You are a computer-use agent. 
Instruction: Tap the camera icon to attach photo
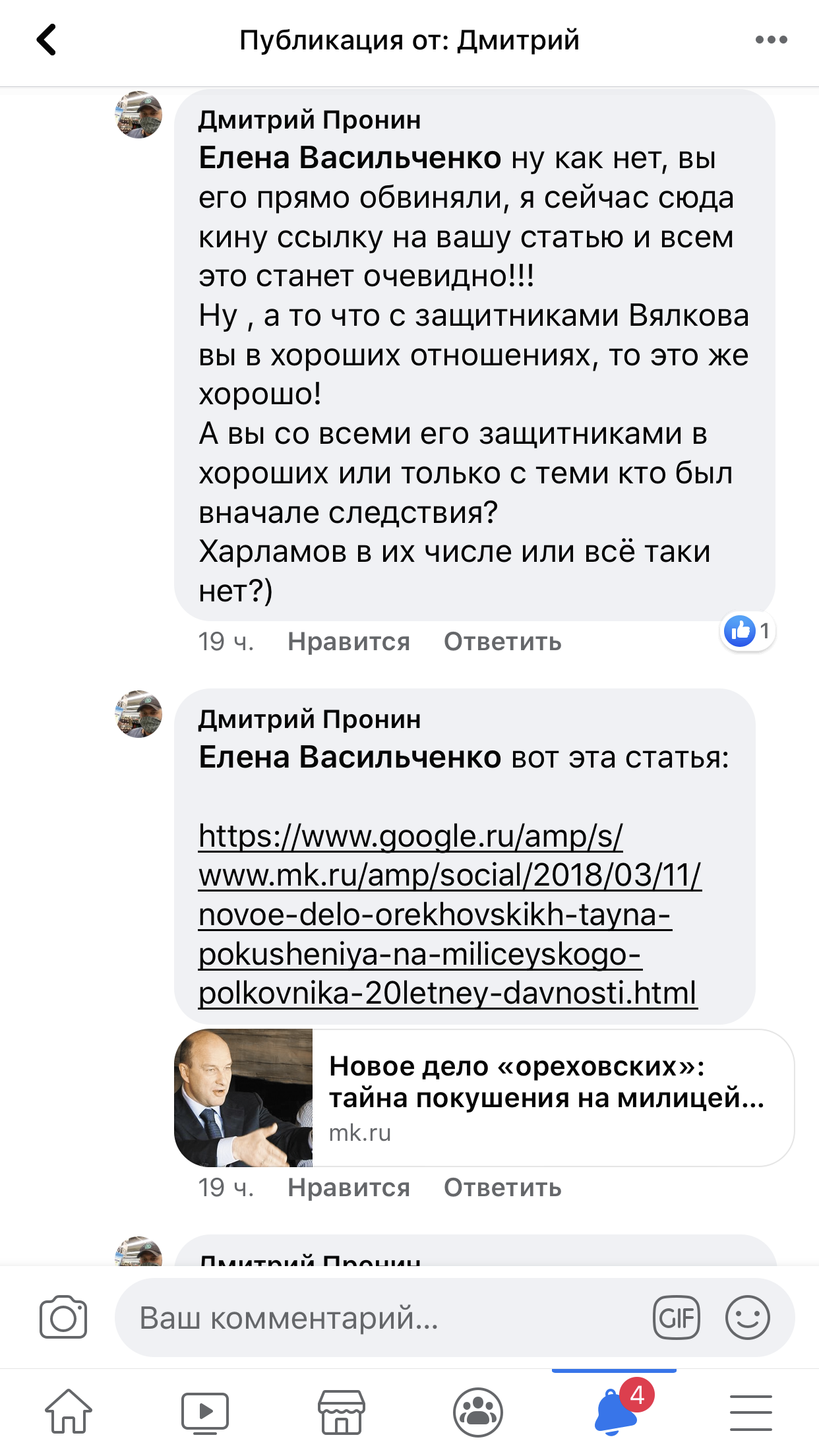point(63,1318)
